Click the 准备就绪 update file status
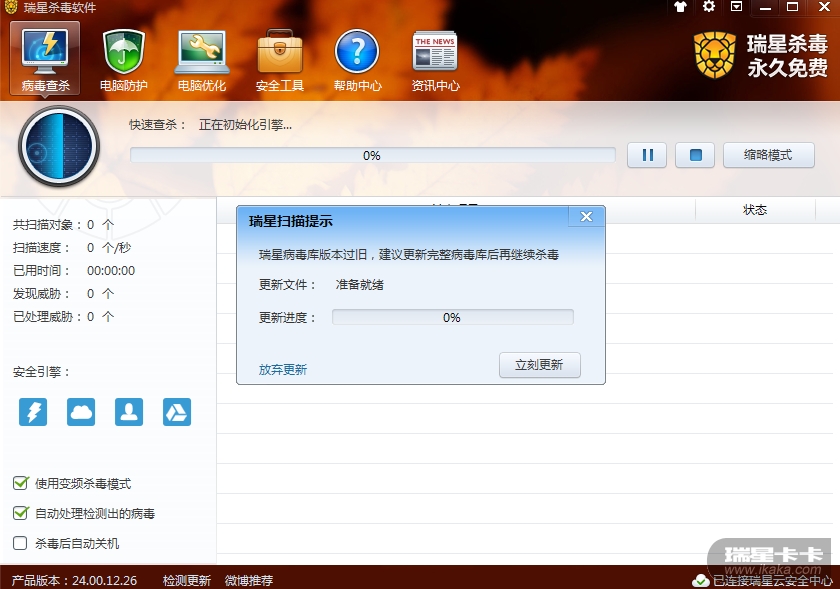The height and width of the screenshot is (589, 840). click(359, 285)
